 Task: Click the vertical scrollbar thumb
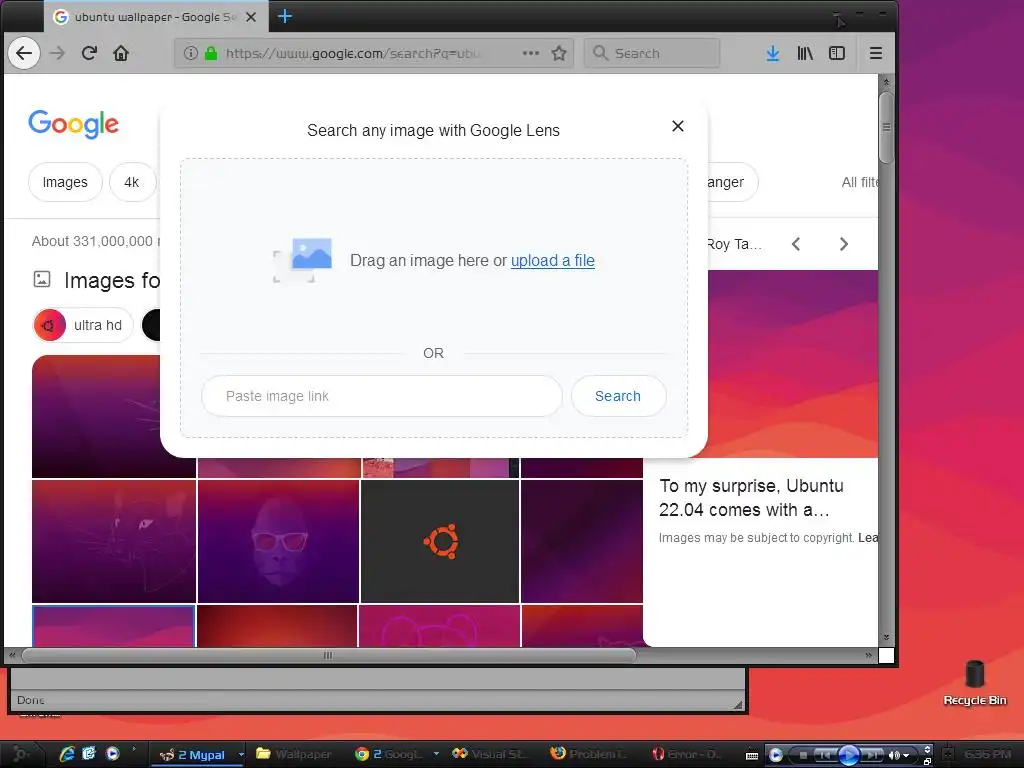tap(886, 127)
